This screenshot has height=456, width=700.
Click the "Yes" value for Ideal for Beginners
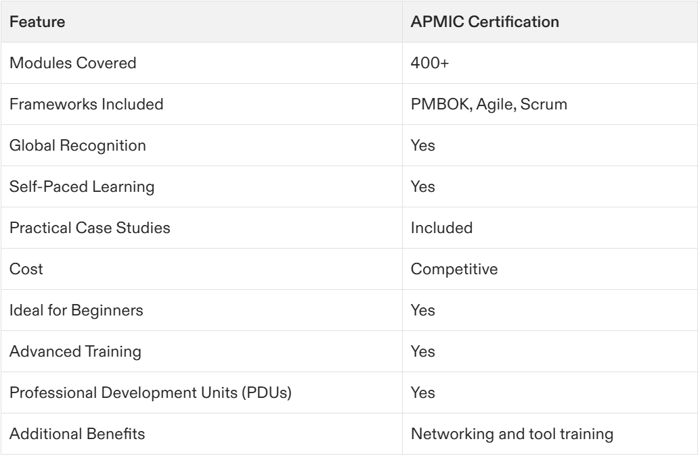pos(423,310)
